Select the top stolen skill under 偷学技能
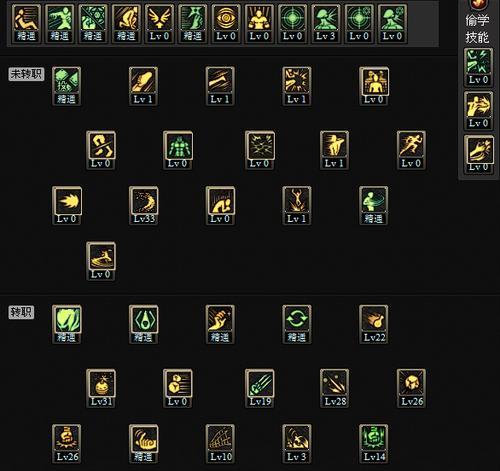 tap(478, 67)
